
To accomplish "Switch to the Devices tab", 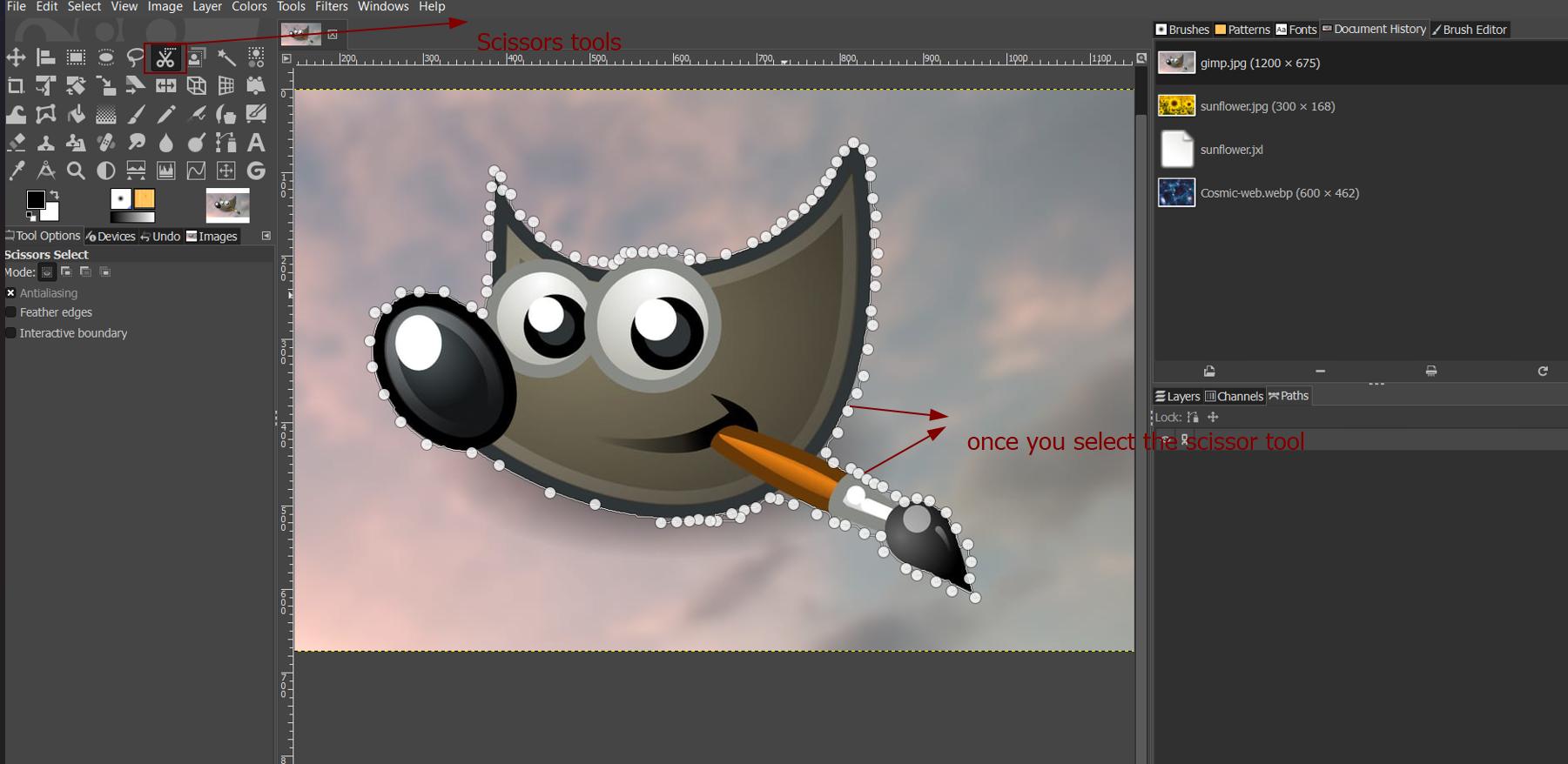I will [111, 236].
